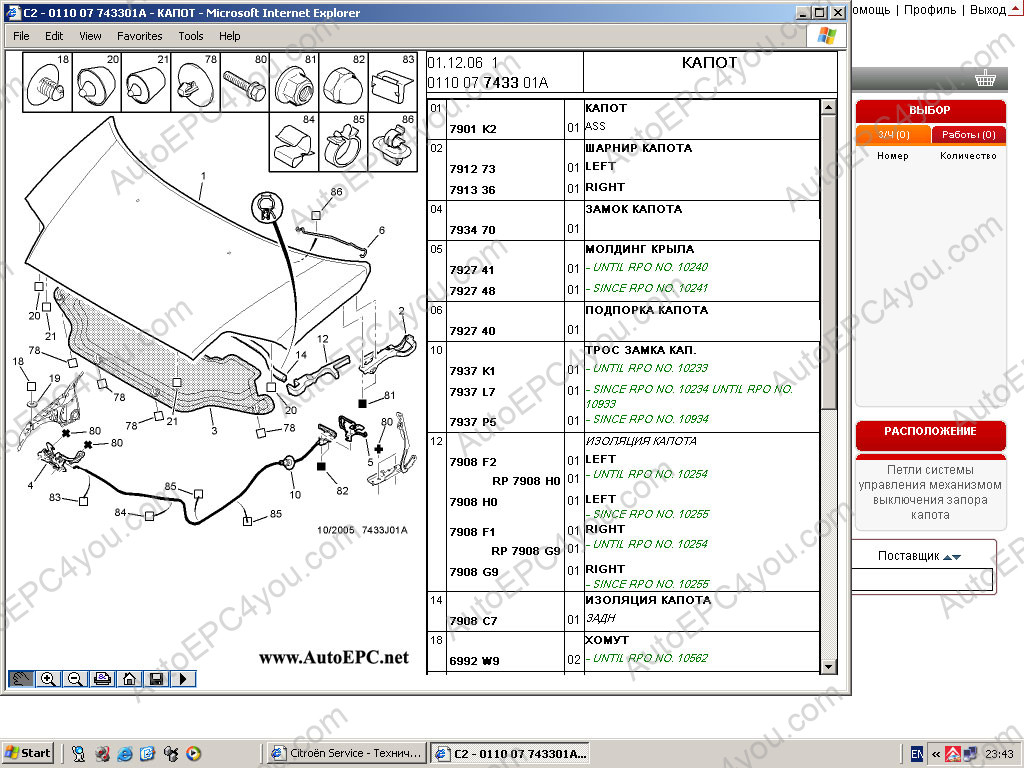Return to home diagram view

(129, 679)
